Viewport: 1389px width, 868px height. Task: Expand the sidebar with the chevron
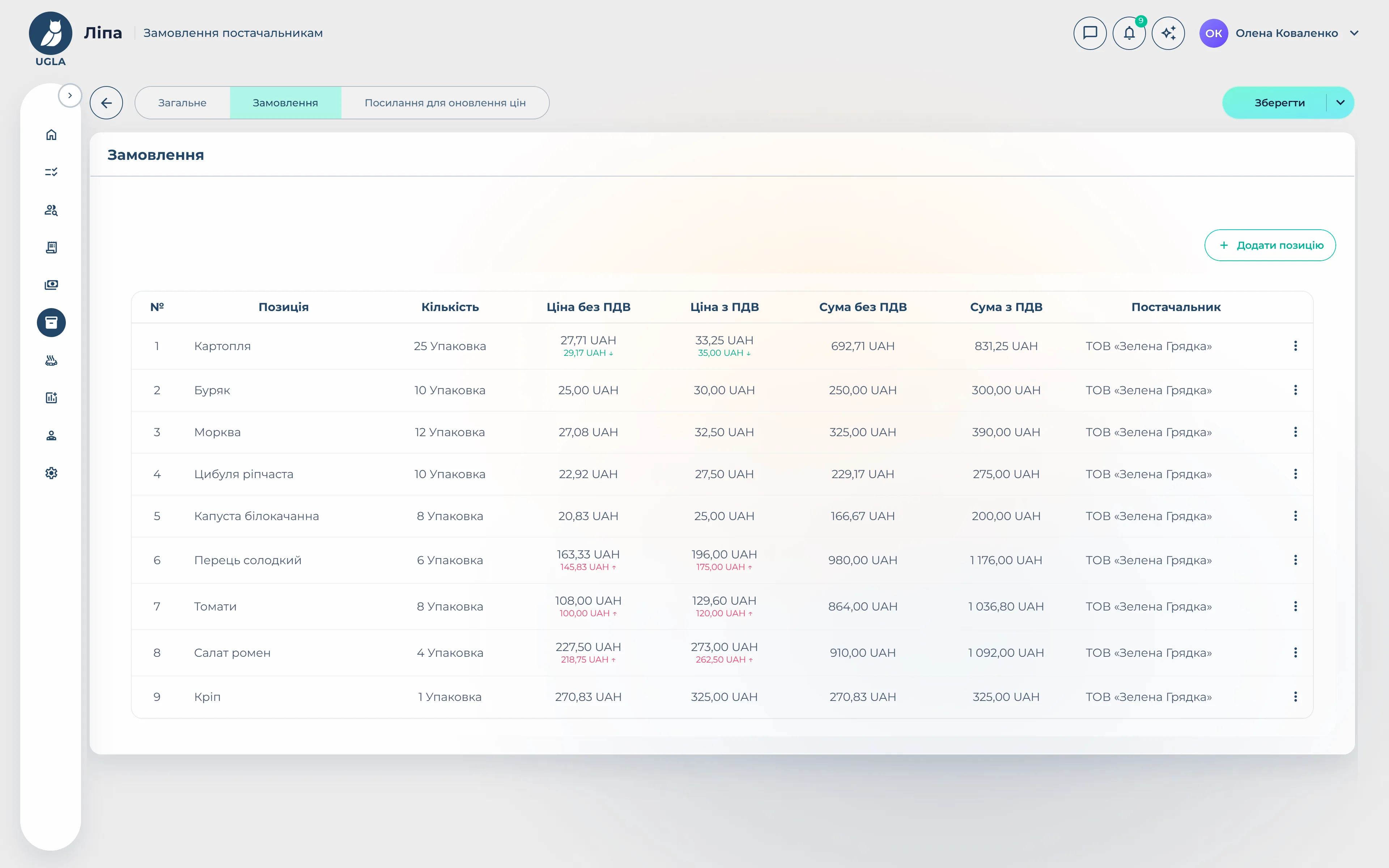coord(70,95)
